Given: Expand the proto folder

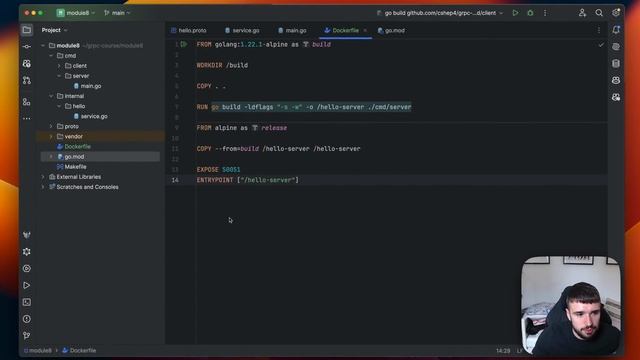Looking at the screenshot, I should coord(51,127).
